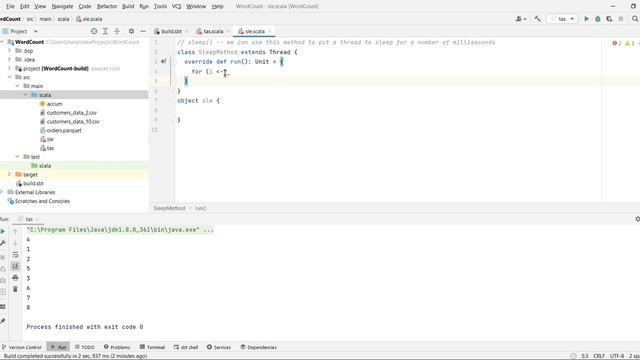Start debugging with the green bug icon

click(598, 19)
